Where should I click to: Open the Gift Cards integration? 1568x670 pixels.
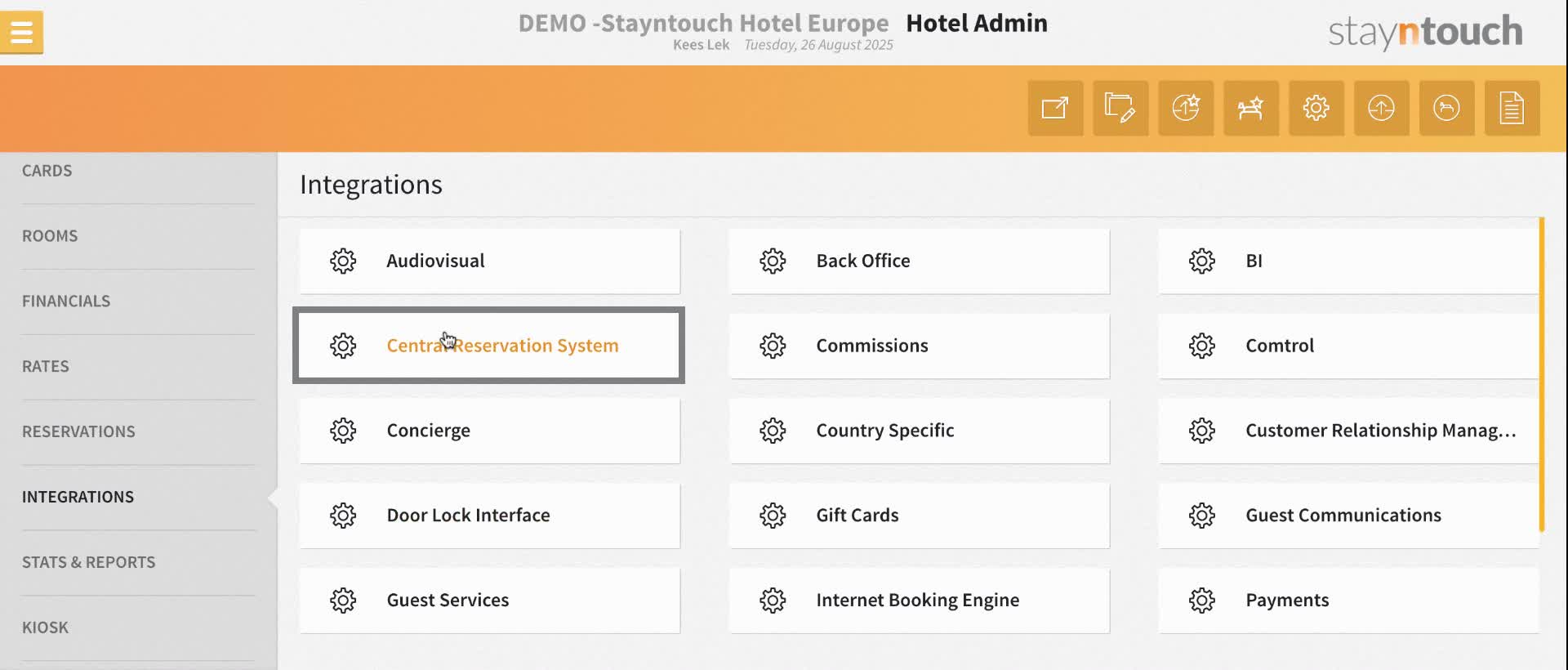919,516
